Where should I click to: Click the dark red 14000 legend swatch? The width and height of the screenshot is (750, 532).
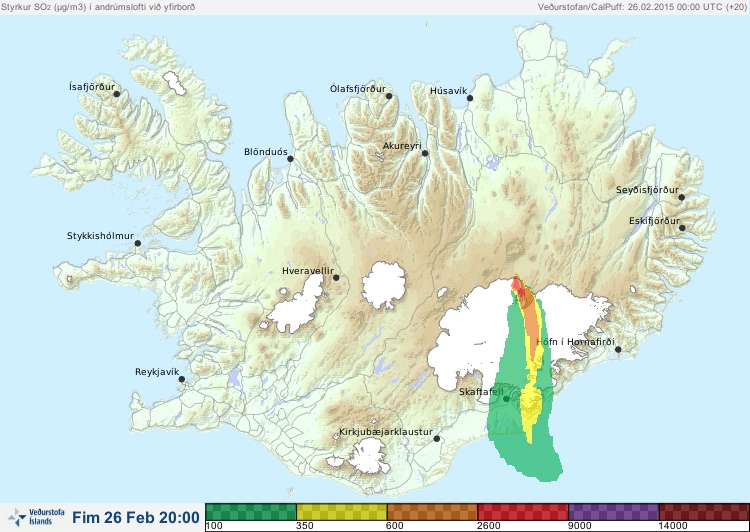[x=704, y=512]
